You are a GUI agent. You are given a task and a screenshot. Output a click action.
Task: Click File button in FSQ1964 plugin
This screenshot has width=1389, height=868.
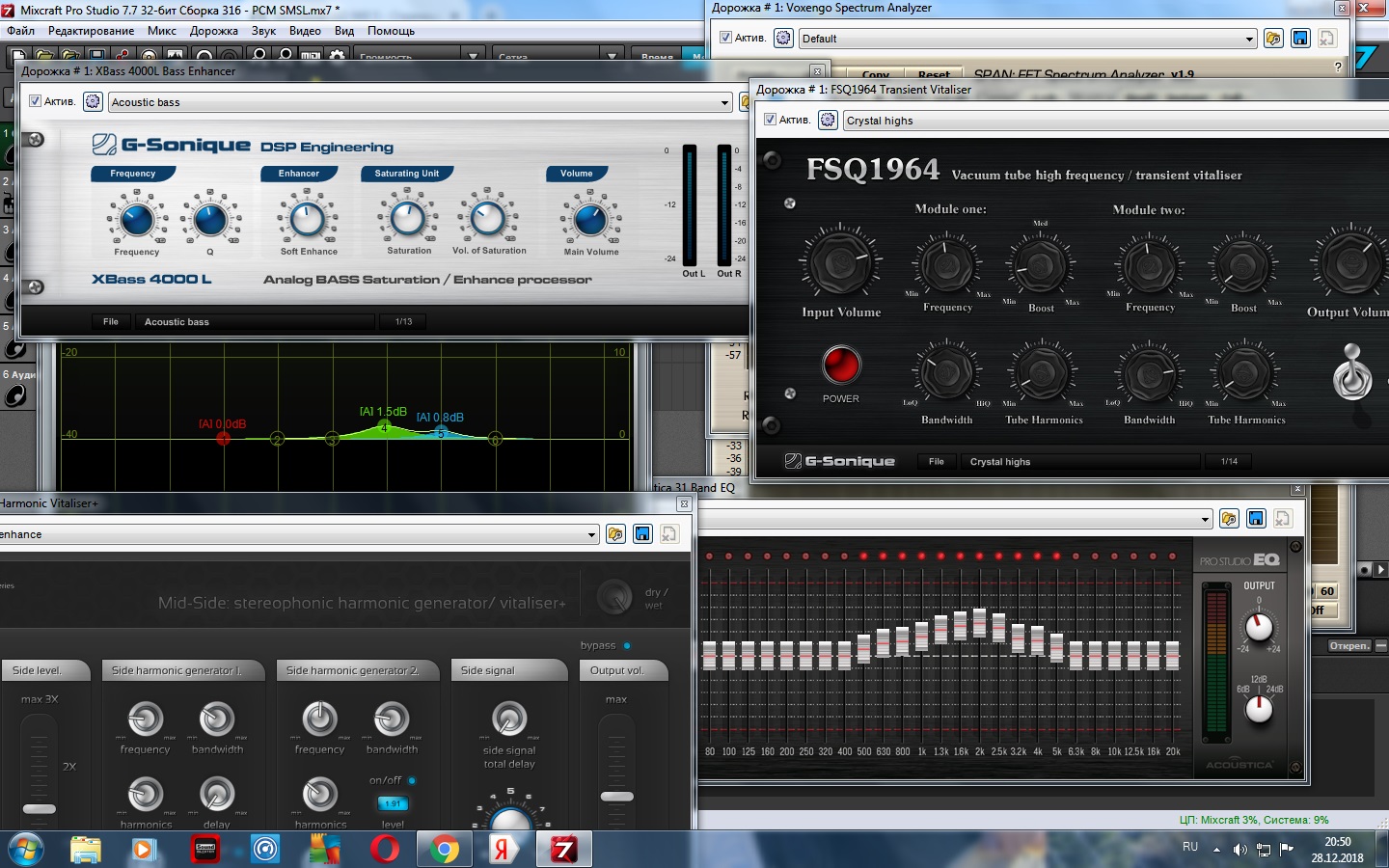coord(937,461)
